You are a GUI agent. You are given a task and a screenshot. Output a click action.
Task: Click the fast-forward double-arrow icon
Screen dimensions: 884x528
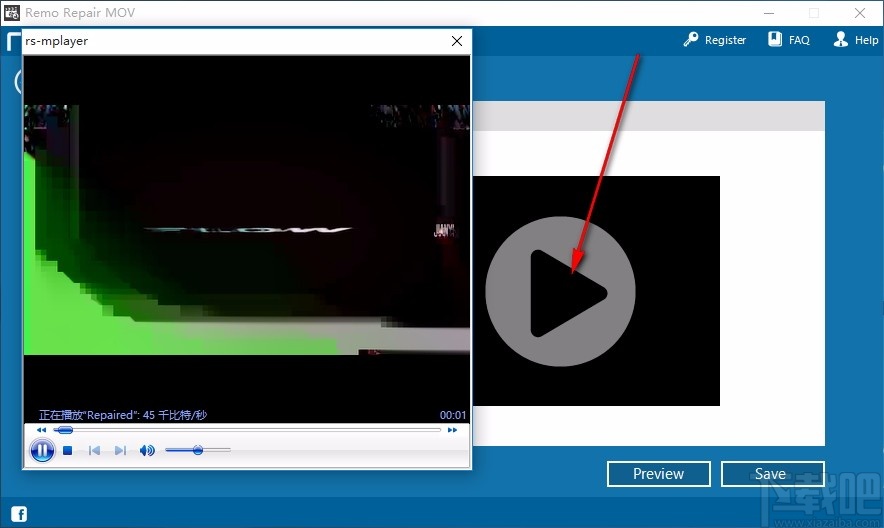(x=452, y=430)
